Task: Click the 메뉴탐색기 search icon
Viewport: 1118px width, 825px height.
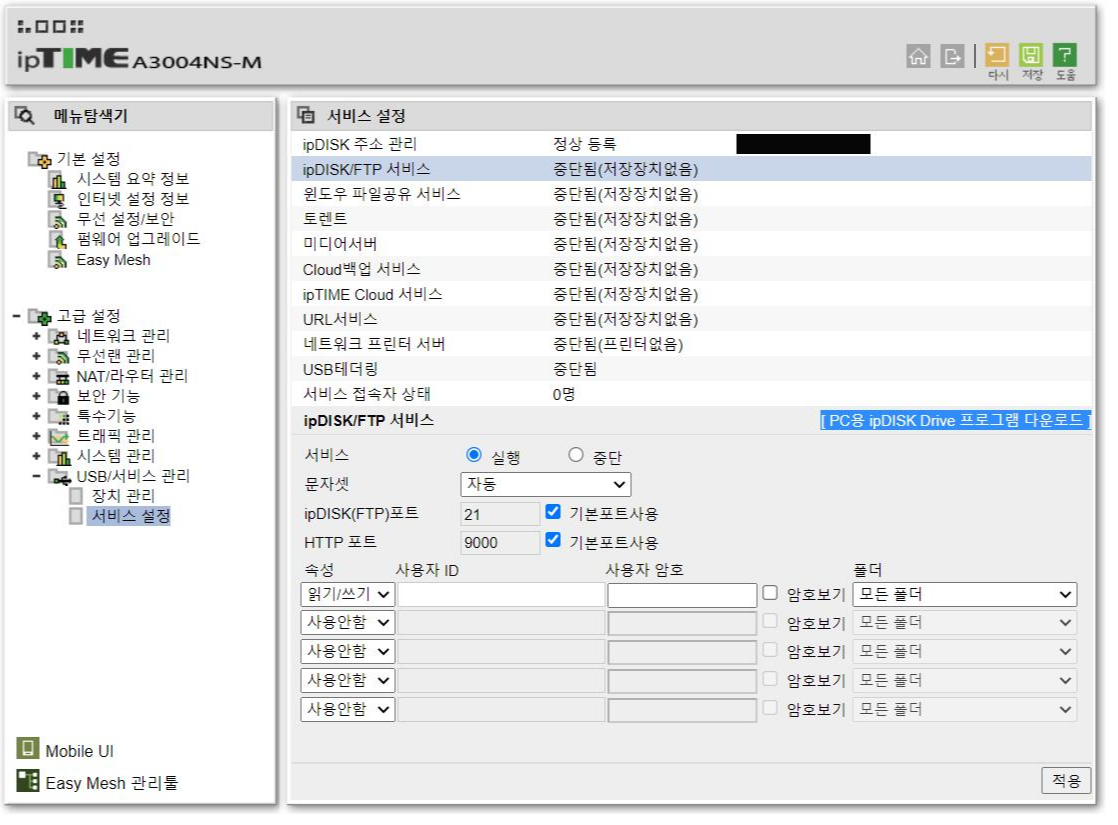Action: tap(24, 116)
